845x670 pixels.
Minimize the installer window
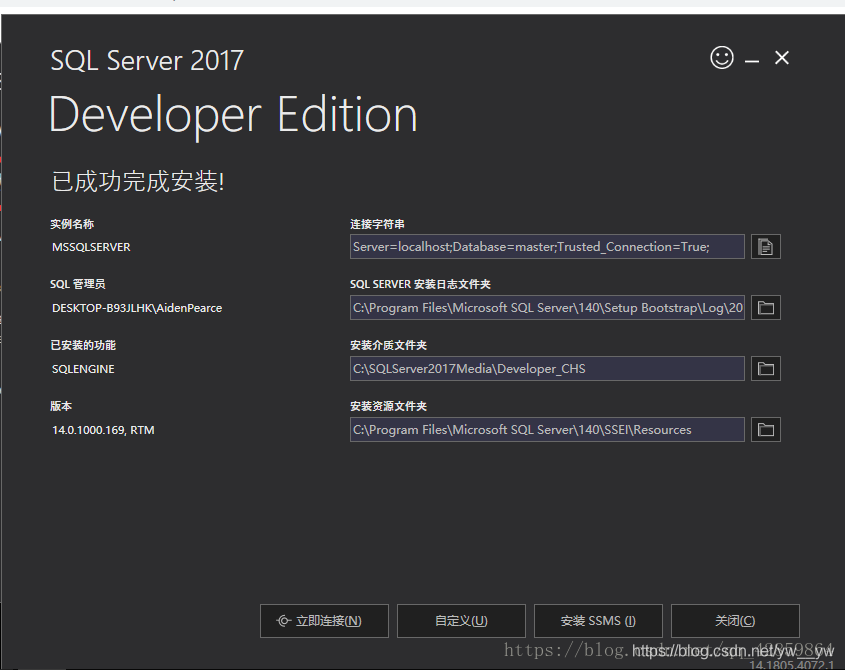click(x=752, y=61)
